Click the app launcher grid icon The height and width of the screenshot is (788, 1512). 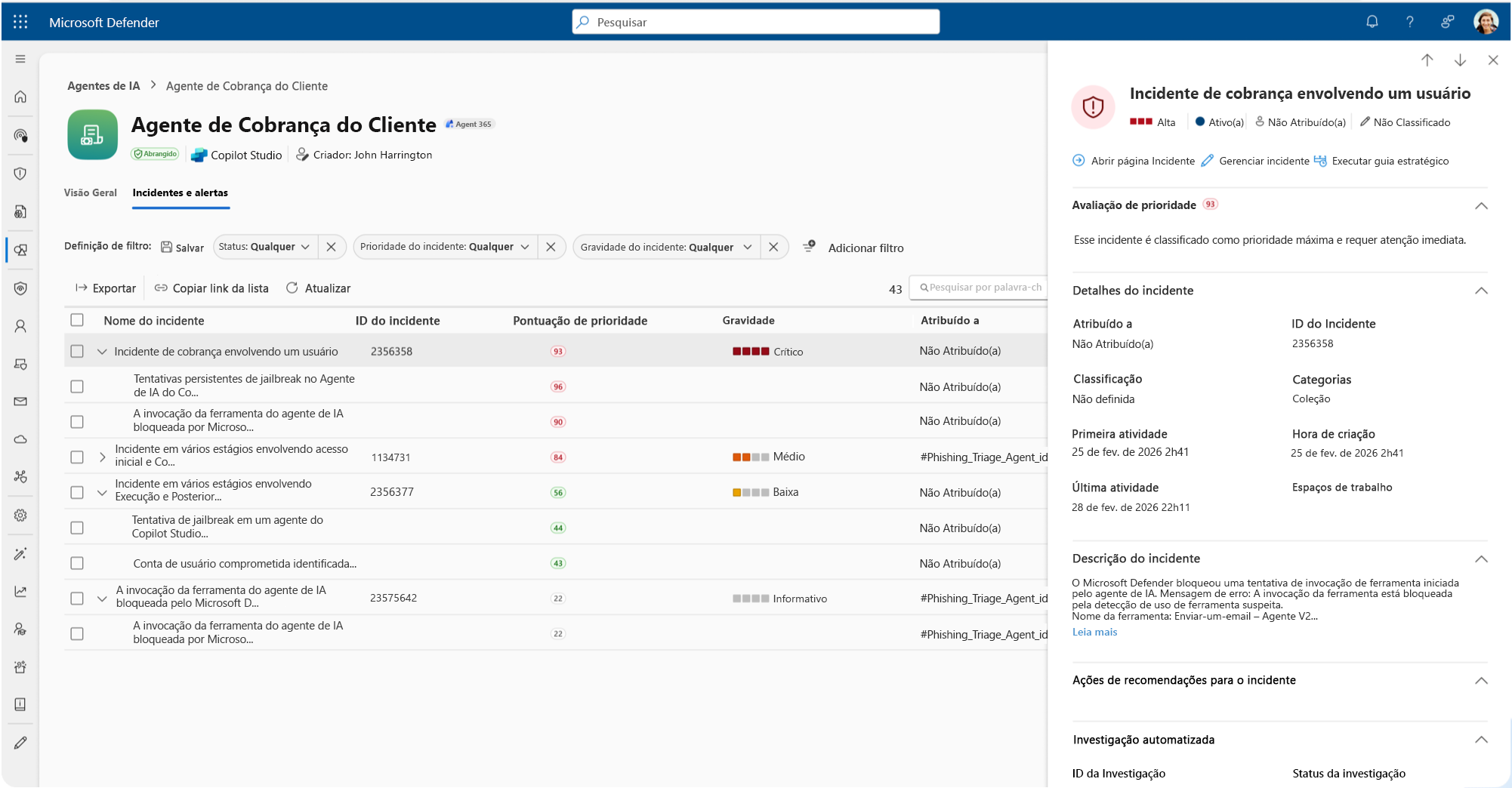click(20, 22)
